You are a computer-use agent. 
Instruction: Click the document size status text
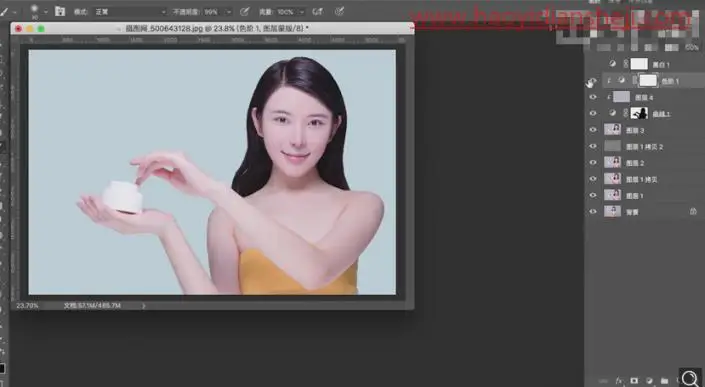coord(92,306)
